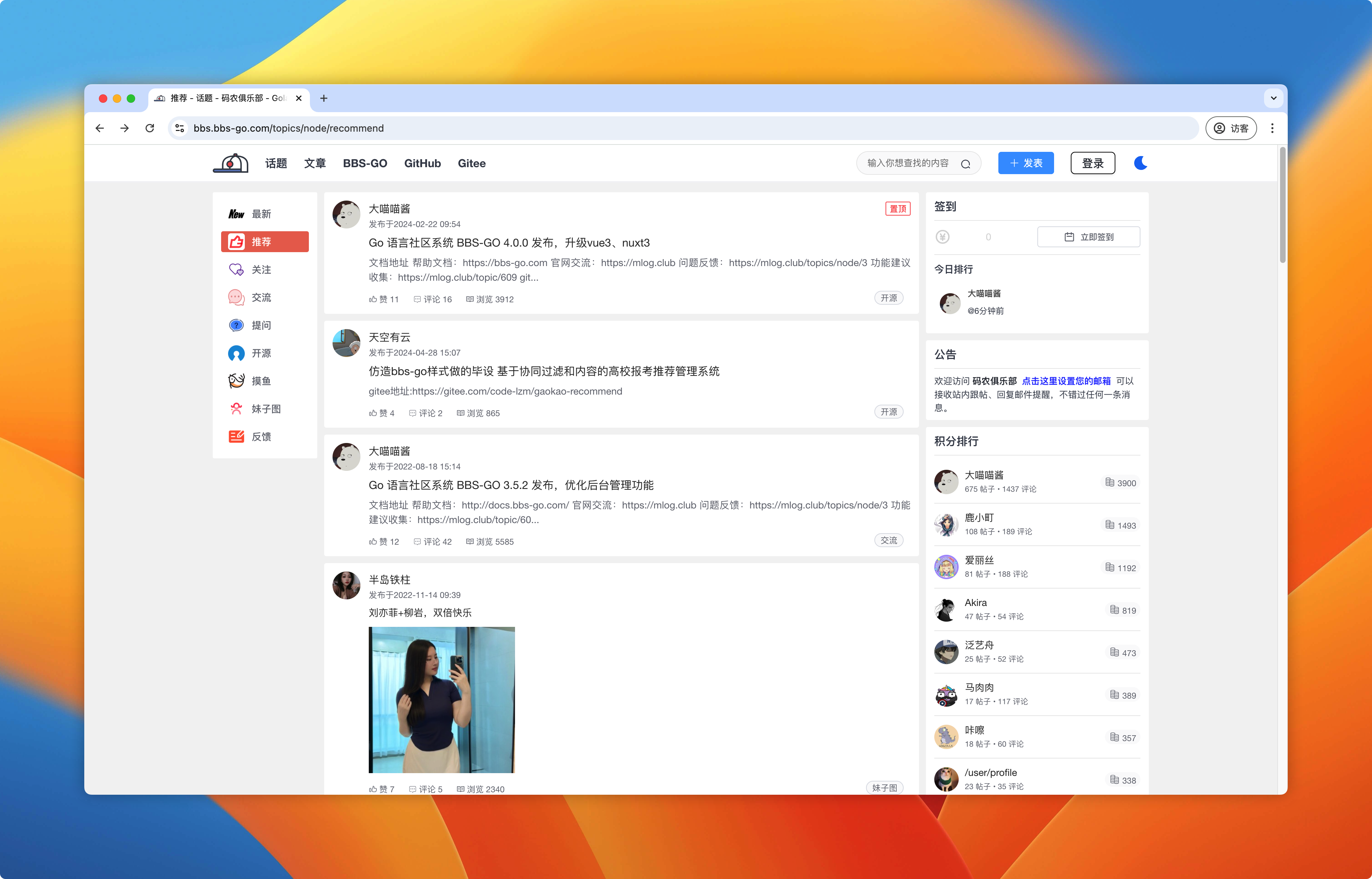Click the page vertical scrollbar
The image size is (1372, 879).
1283,205
